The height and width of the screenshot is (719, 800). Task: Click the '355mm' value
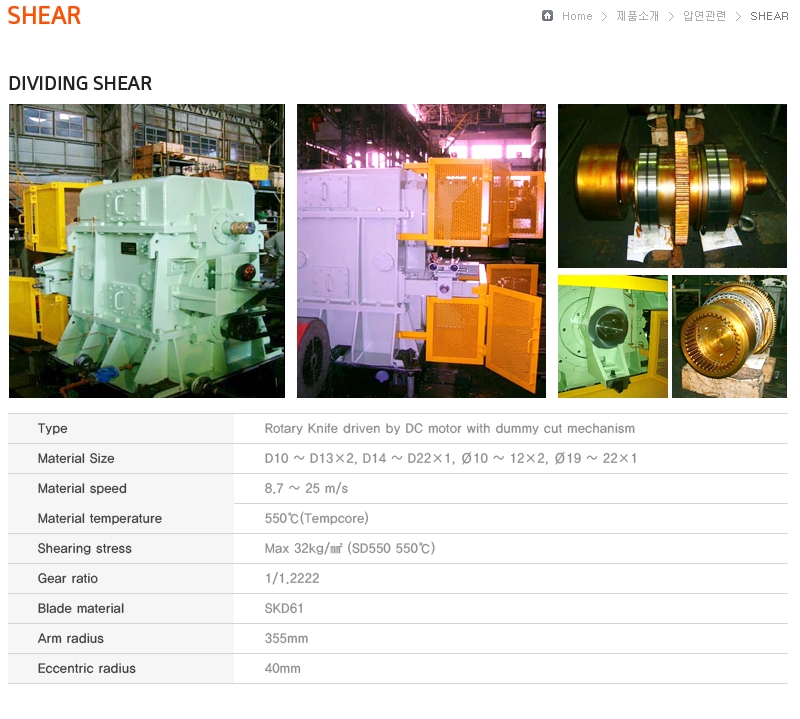pyautogui.click(x=286, y=639)
